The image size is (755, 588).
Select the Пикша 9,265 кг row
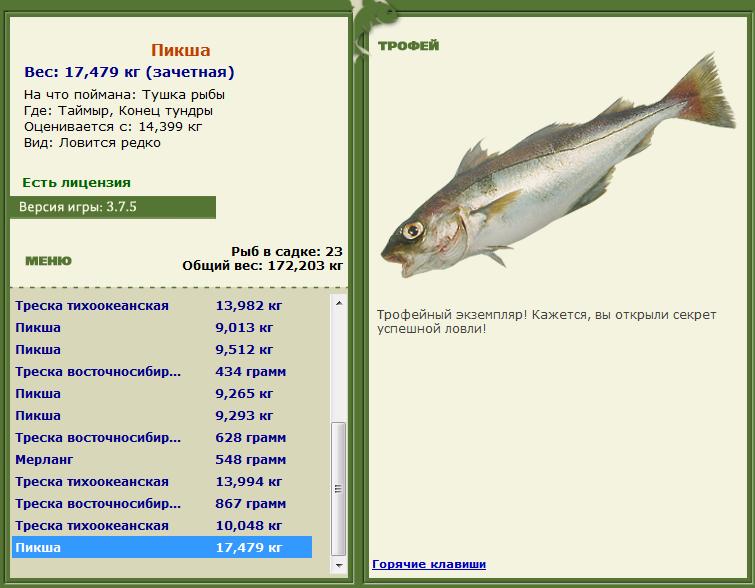click(162, 393)
